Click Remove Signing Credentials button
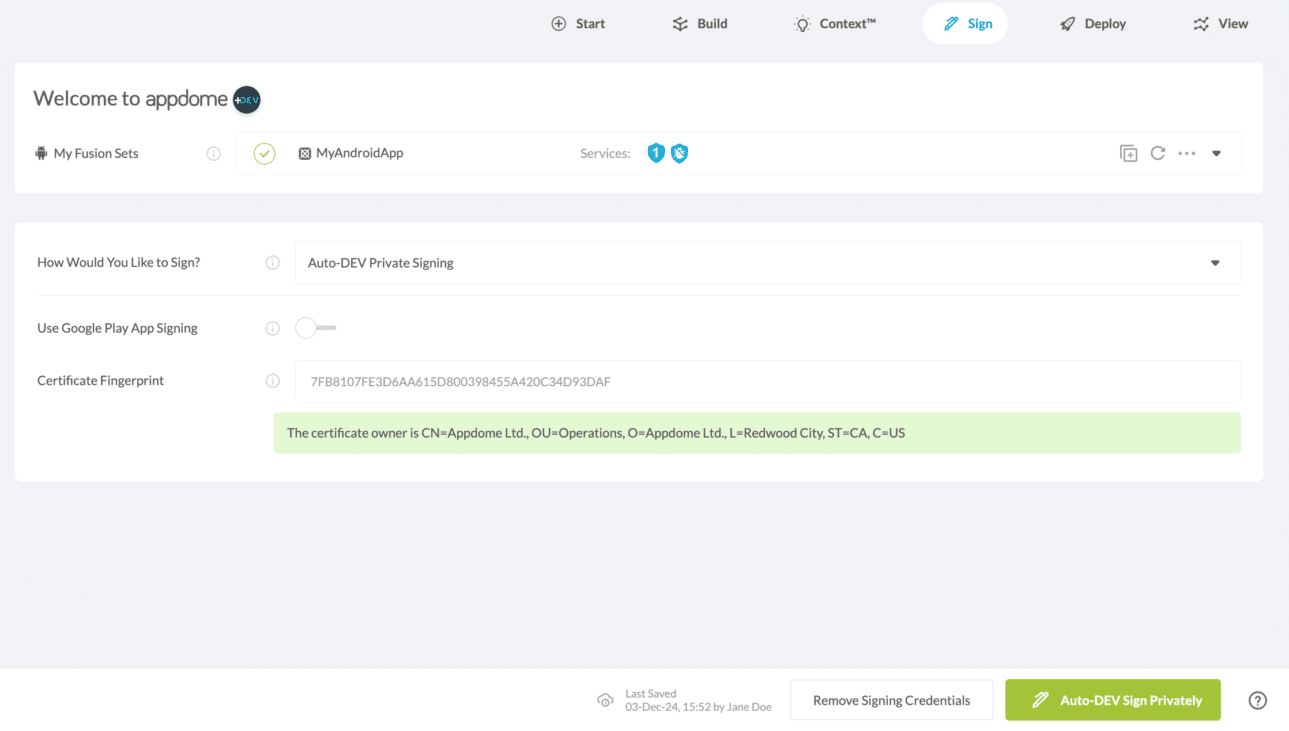1289x731 pixels. [x=891, y=700]
